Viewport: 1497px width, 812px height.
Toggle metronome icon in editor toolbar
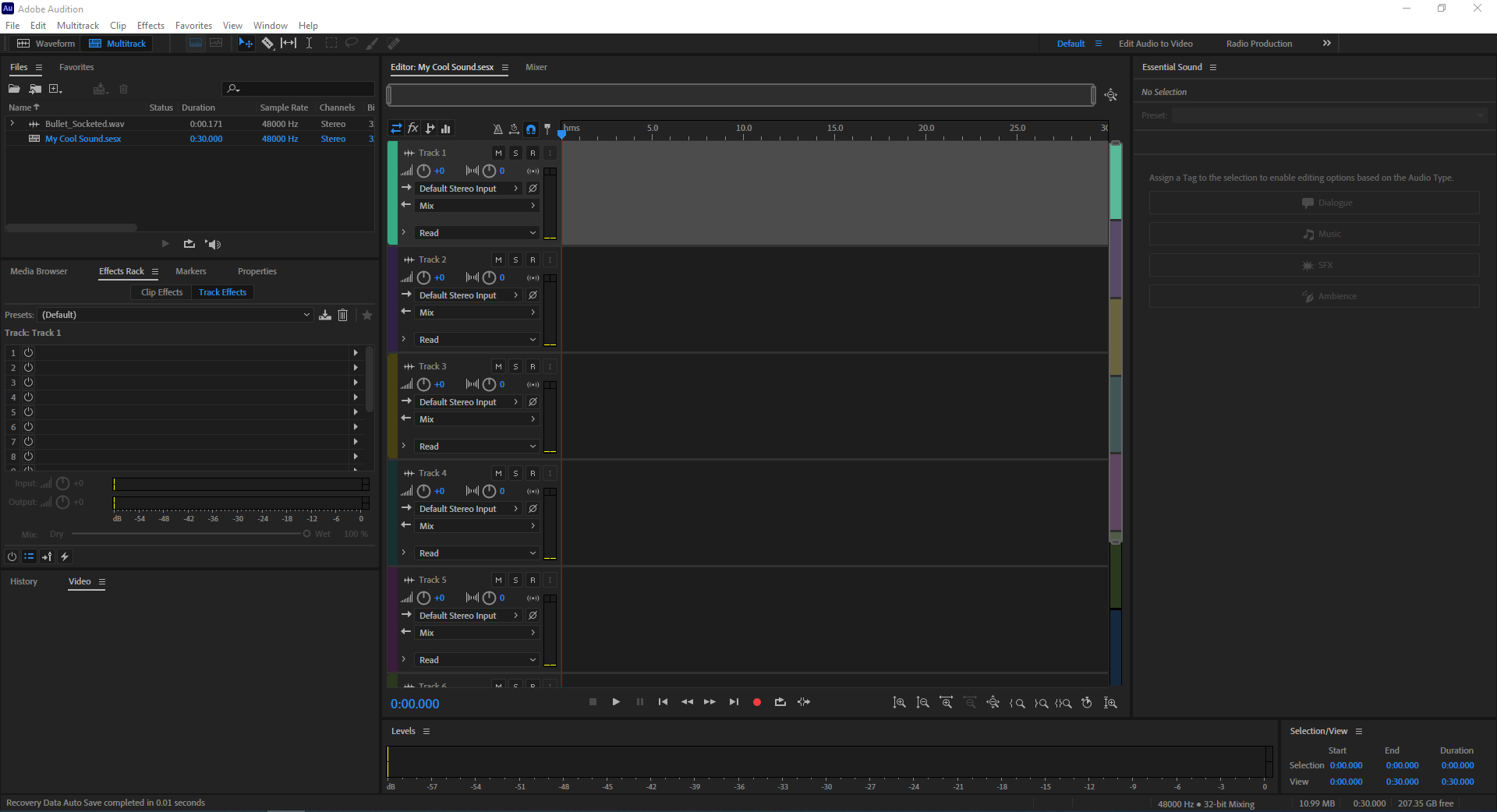point(497,129)
